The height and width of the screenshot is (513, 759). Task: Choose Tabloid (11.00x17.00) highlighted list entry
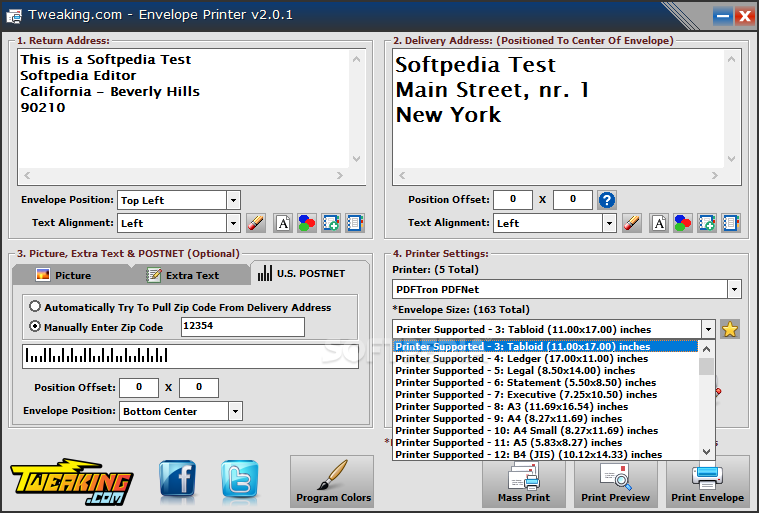tap(546, 347)
